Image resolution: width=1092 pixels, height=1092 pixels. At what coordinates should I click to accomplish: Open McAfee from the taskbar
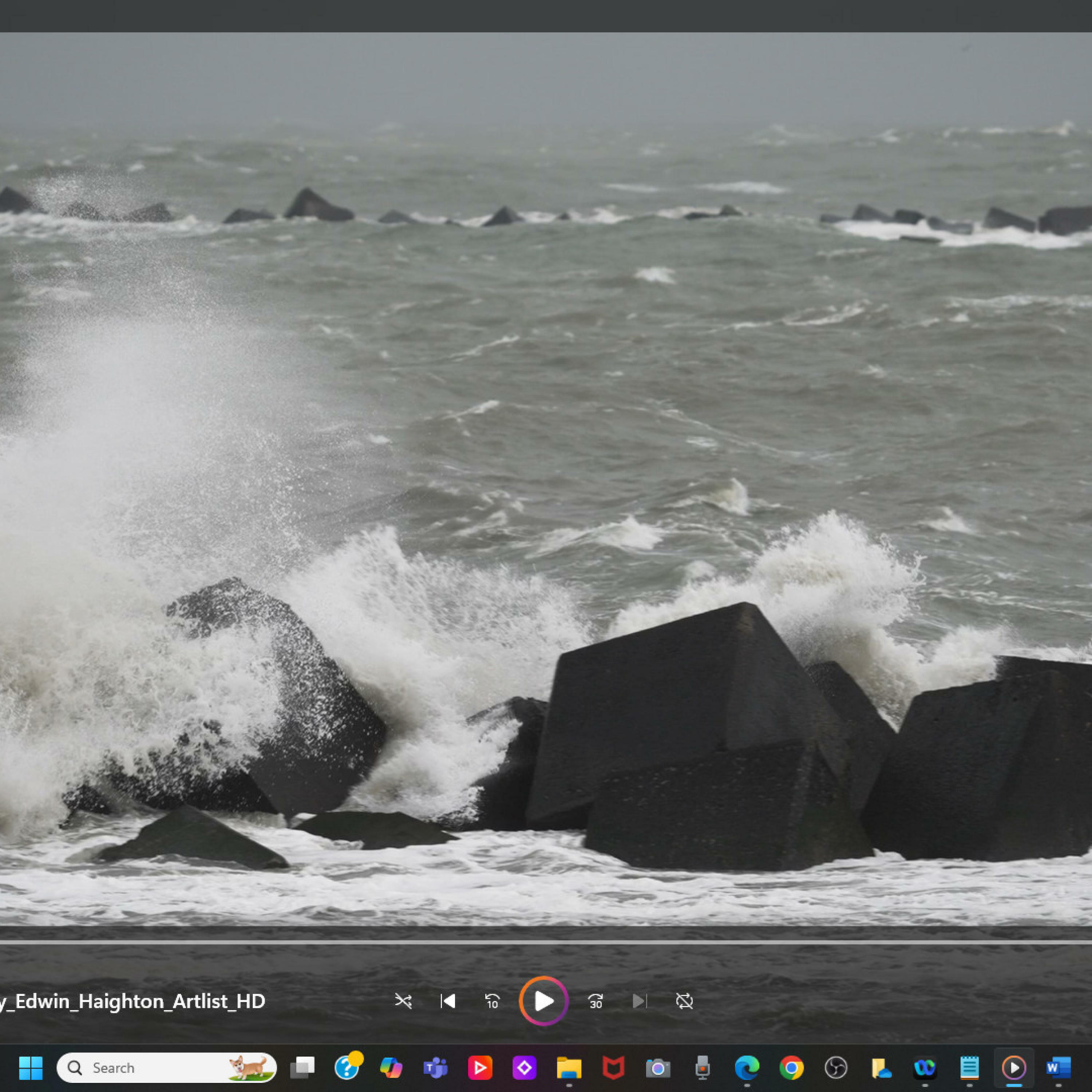click(x=613, y=1068)
